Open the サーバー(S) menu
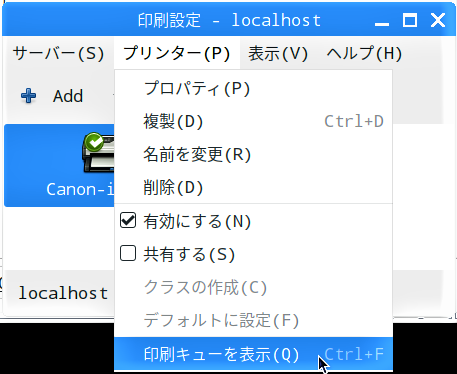 [x=58, y=54]
